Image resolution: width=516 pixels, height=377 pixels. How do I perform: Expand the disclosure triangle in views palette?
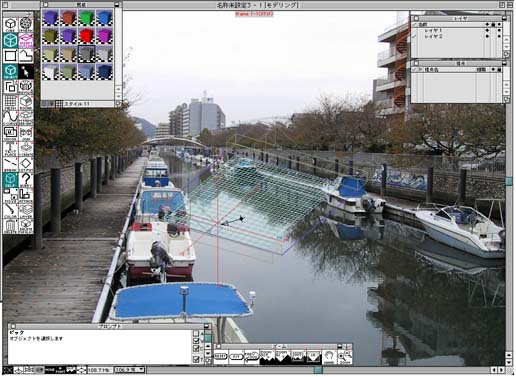click(x=421, y=70)
